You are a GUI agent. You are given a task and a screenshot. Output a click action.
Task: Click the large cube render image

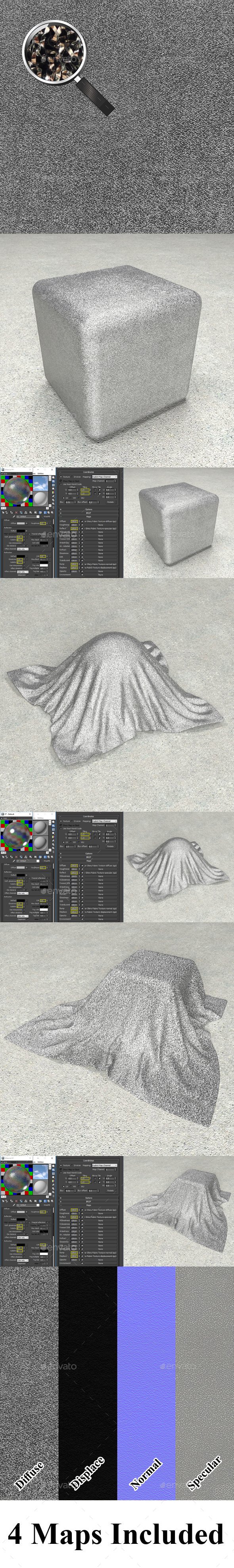pyautogui.click(x=117, y=350)
